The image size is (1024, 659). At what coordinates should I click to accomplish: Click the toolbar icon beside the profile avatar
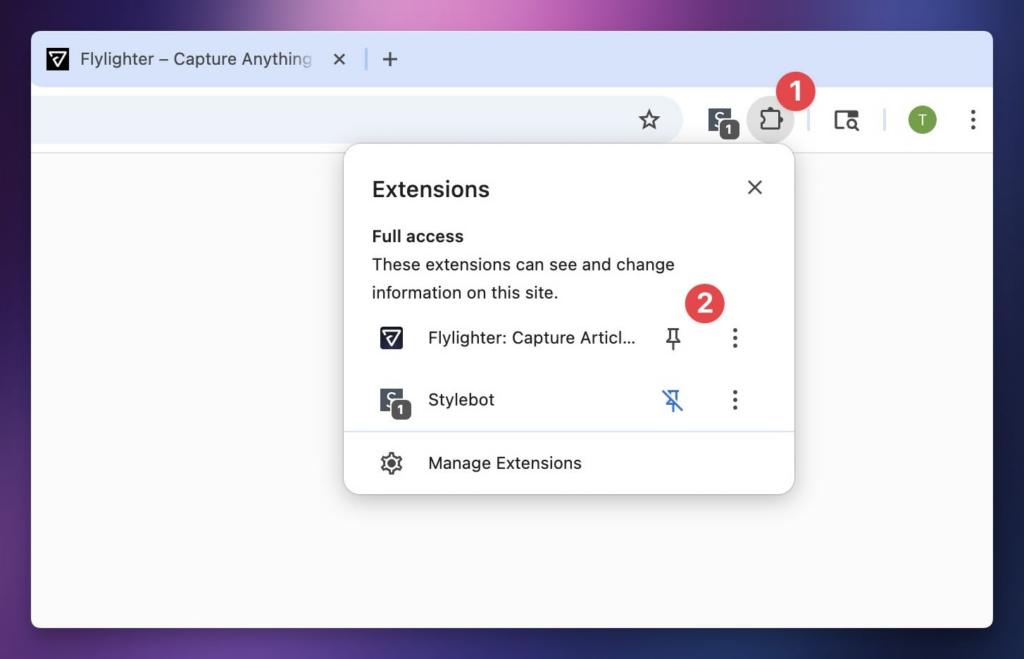[846, 120]
